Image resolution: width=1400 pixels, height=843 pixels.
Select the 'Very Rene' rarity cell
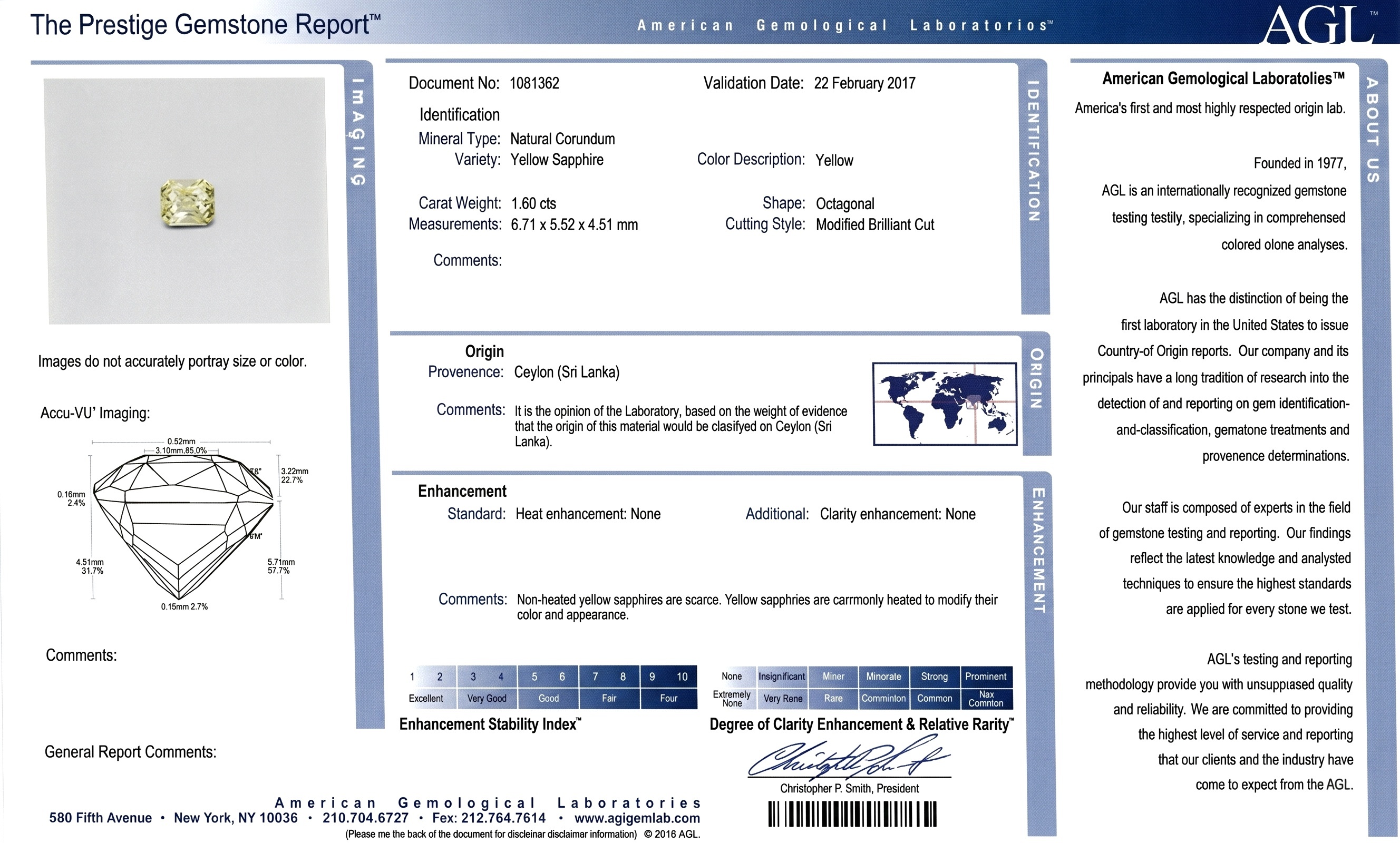click(782, 698)
